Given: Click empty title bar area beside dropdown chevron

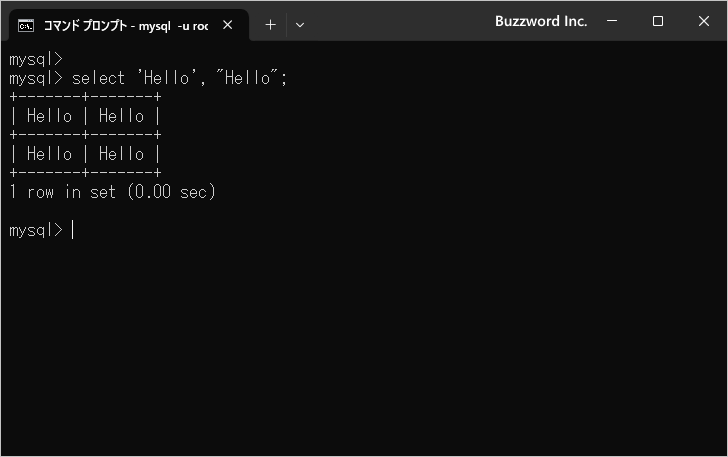Looking at the screenshot, I should (x=399, y=21).
